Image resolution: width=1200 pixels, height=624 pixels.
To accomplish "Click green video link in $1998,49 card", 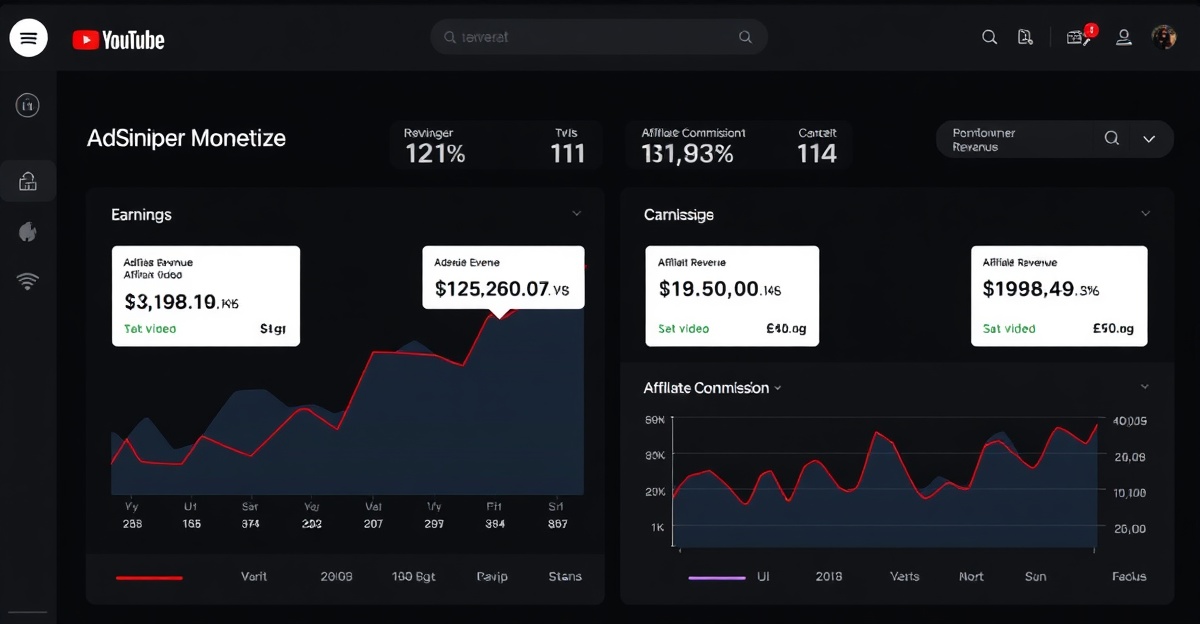I will point(1009,329).
